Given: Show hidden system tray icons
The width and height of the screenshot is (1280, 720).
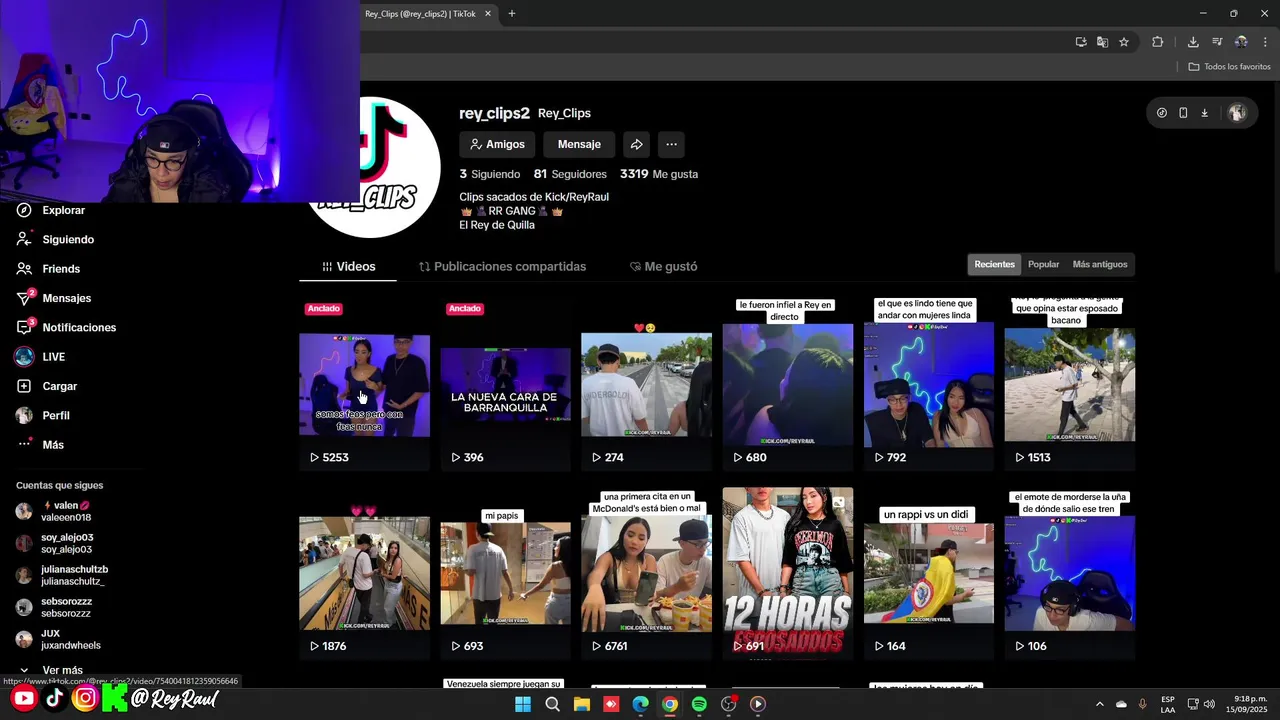Looking at the screenshot, I should [x=1099, y=704].
